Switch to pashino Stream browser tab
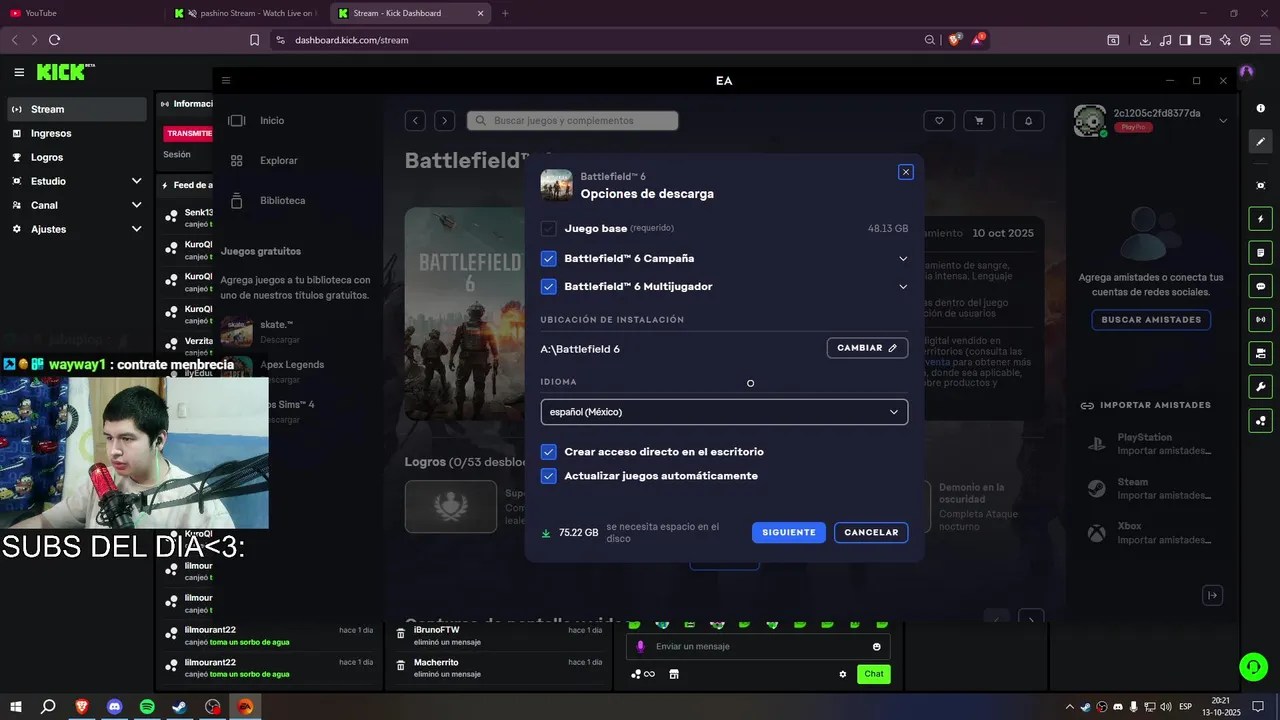 247,13
